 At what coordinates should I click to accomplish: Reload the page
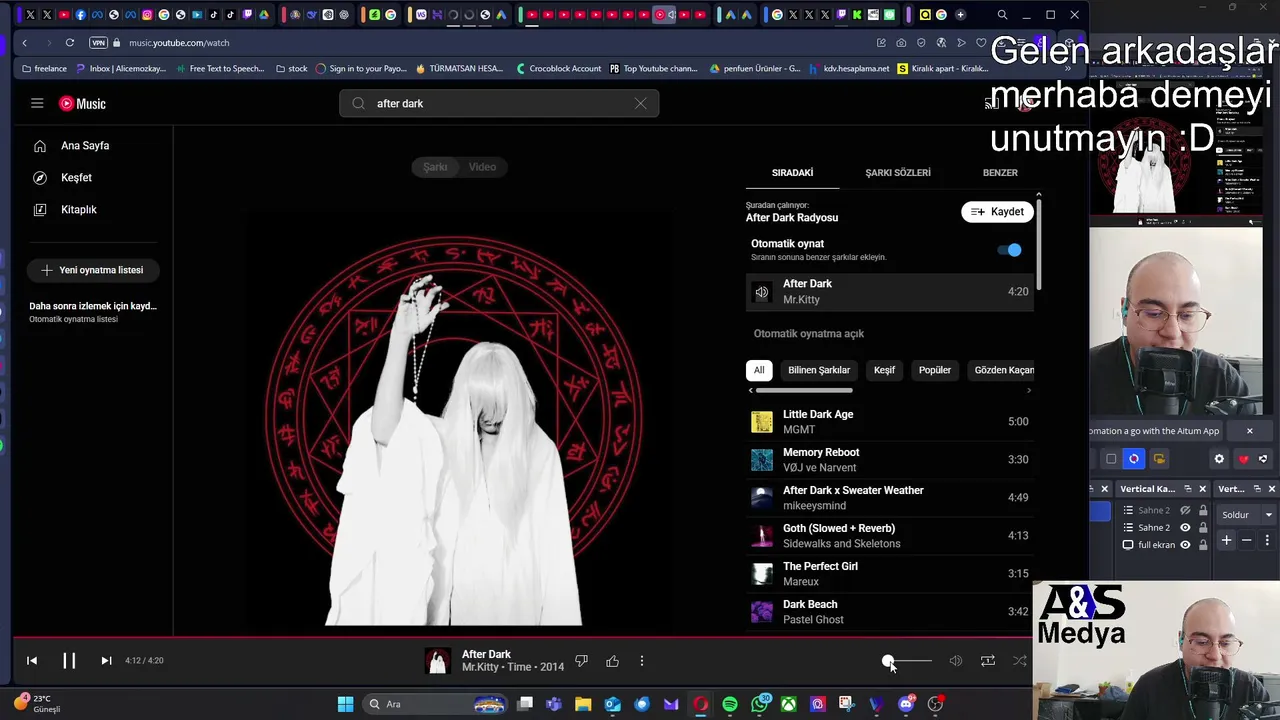[x=69, y=43]
